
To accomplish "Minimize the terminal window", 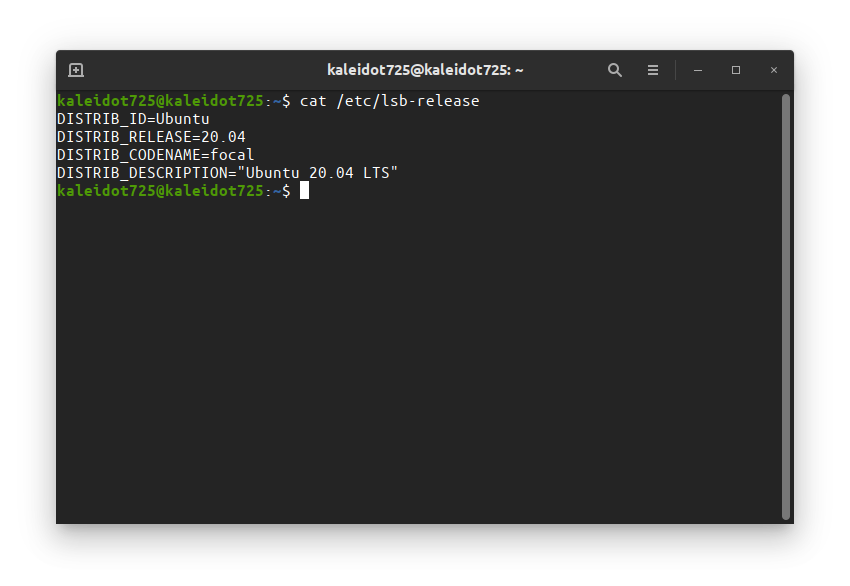I will [698, 70].
